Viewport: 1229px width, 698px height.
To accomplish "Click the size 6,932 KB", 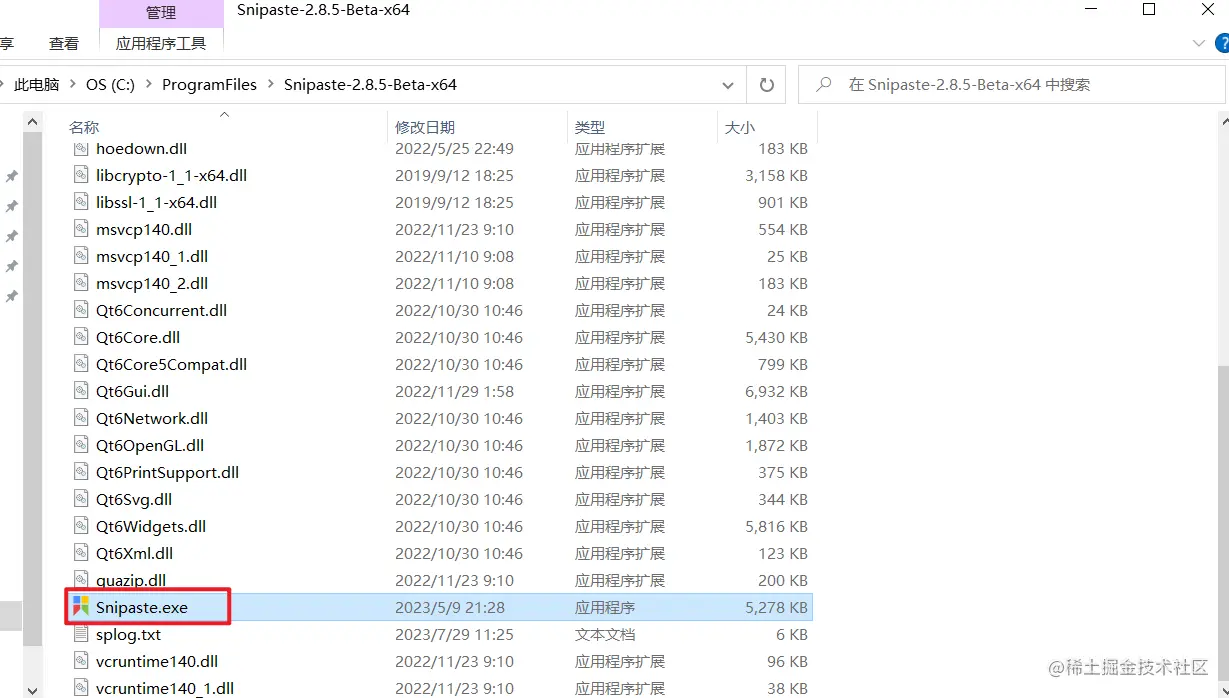I will coord(776,391).
